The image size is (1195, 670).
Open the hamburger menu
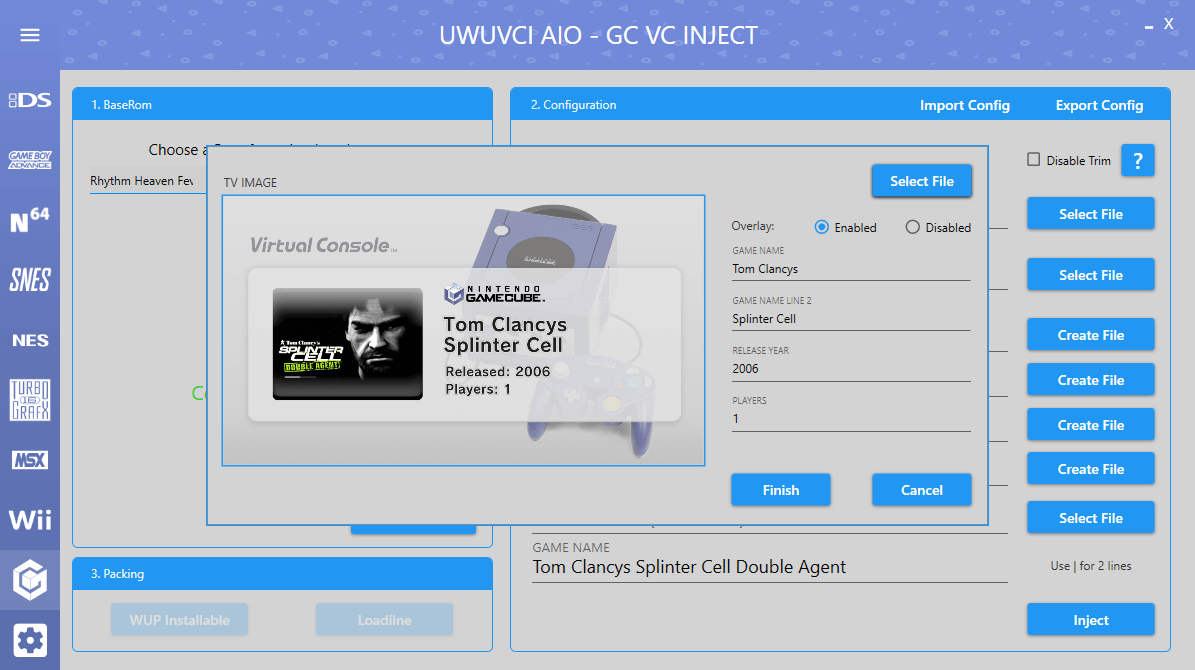tap(30, 35)
